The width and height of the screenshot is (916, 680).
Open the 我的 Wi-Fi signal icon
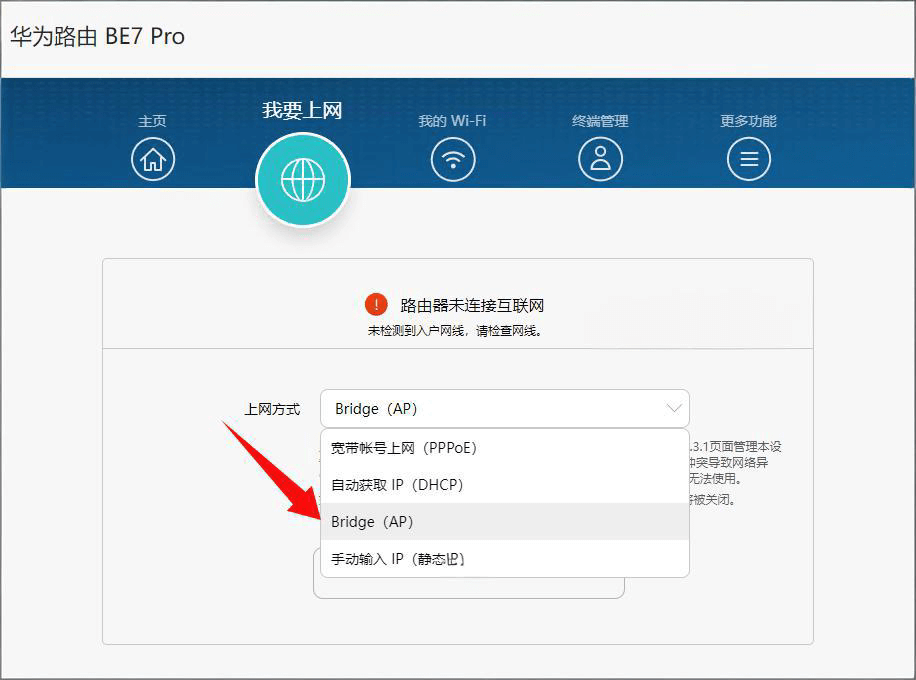pyautogui.click(x=453, y=159)
